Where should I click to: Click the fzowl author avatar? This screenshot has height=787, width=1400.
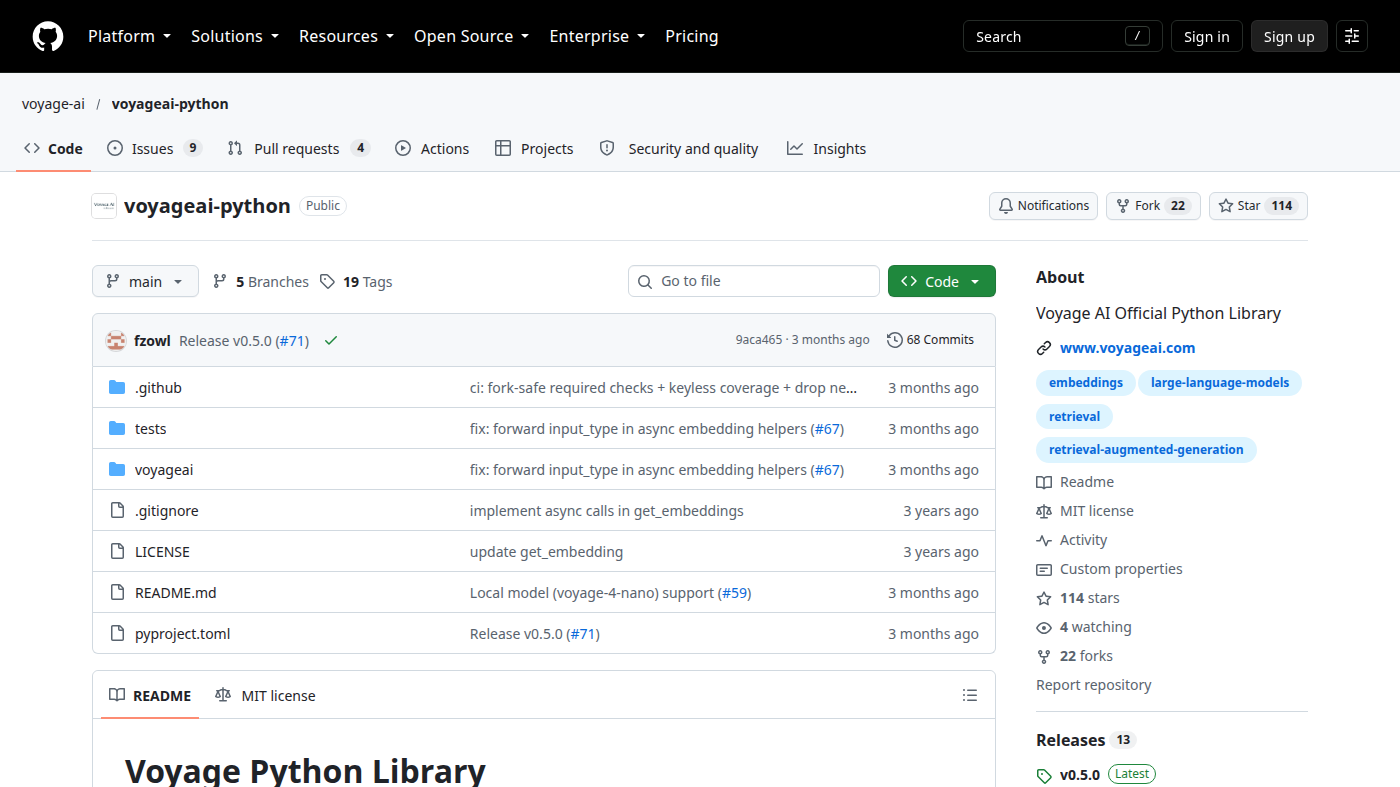tap(116, 340)
